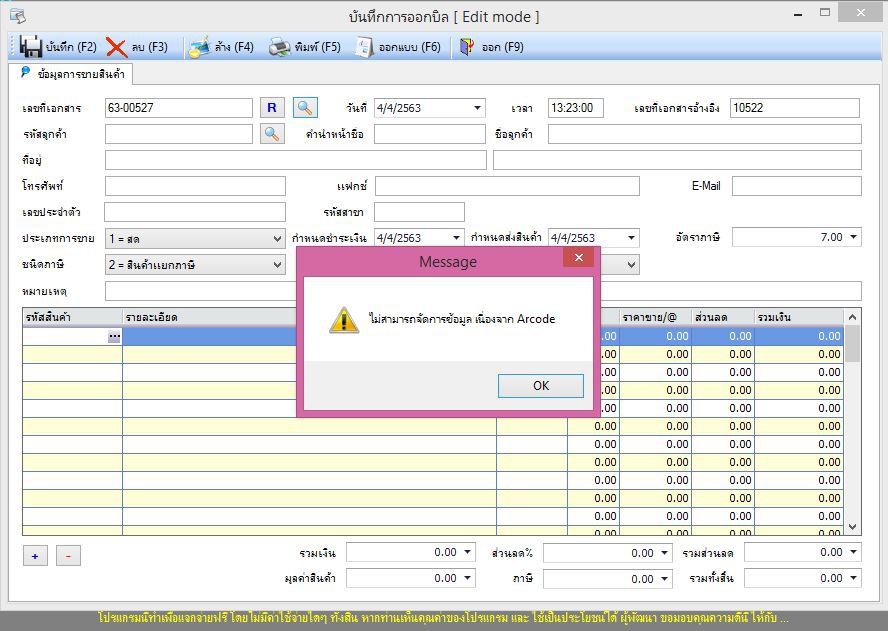Click the plus button to add row

point(34,556)
